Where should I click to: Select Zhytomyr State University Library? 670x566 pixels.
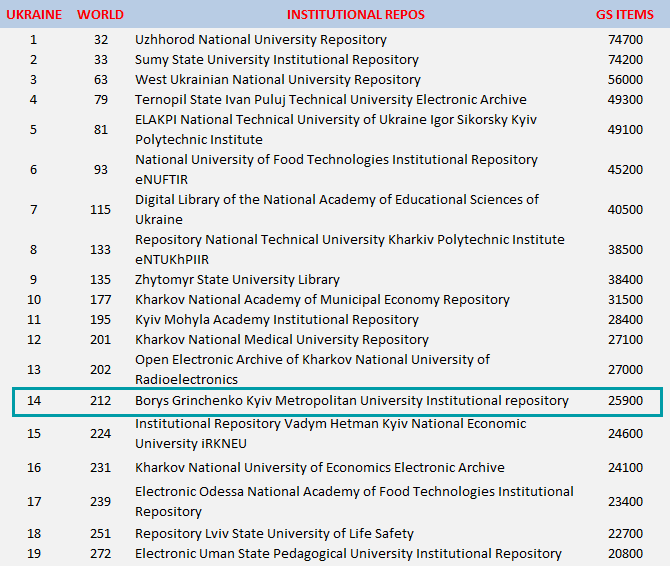click(237, 280)
